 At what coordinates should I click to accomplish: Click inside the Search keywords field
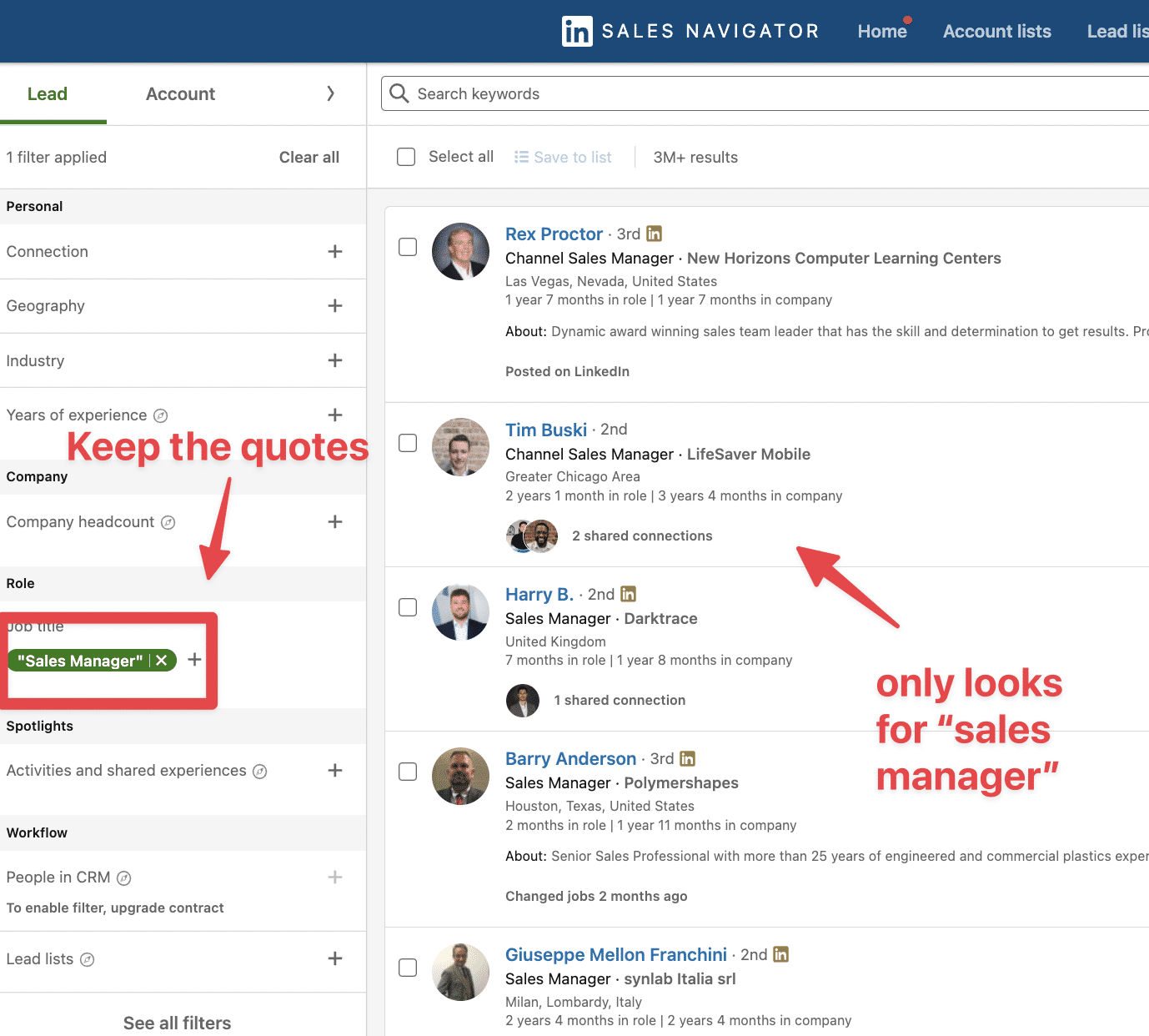[x=767, y=93]
